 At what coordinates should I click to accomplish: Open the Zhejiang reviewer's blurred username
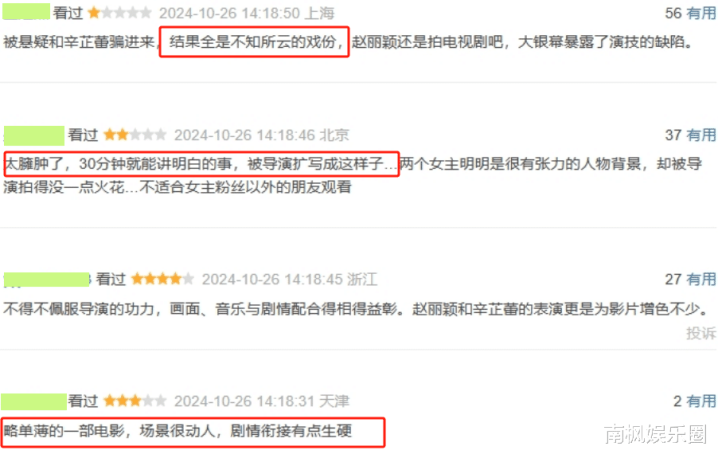click(x=47, y=279)
